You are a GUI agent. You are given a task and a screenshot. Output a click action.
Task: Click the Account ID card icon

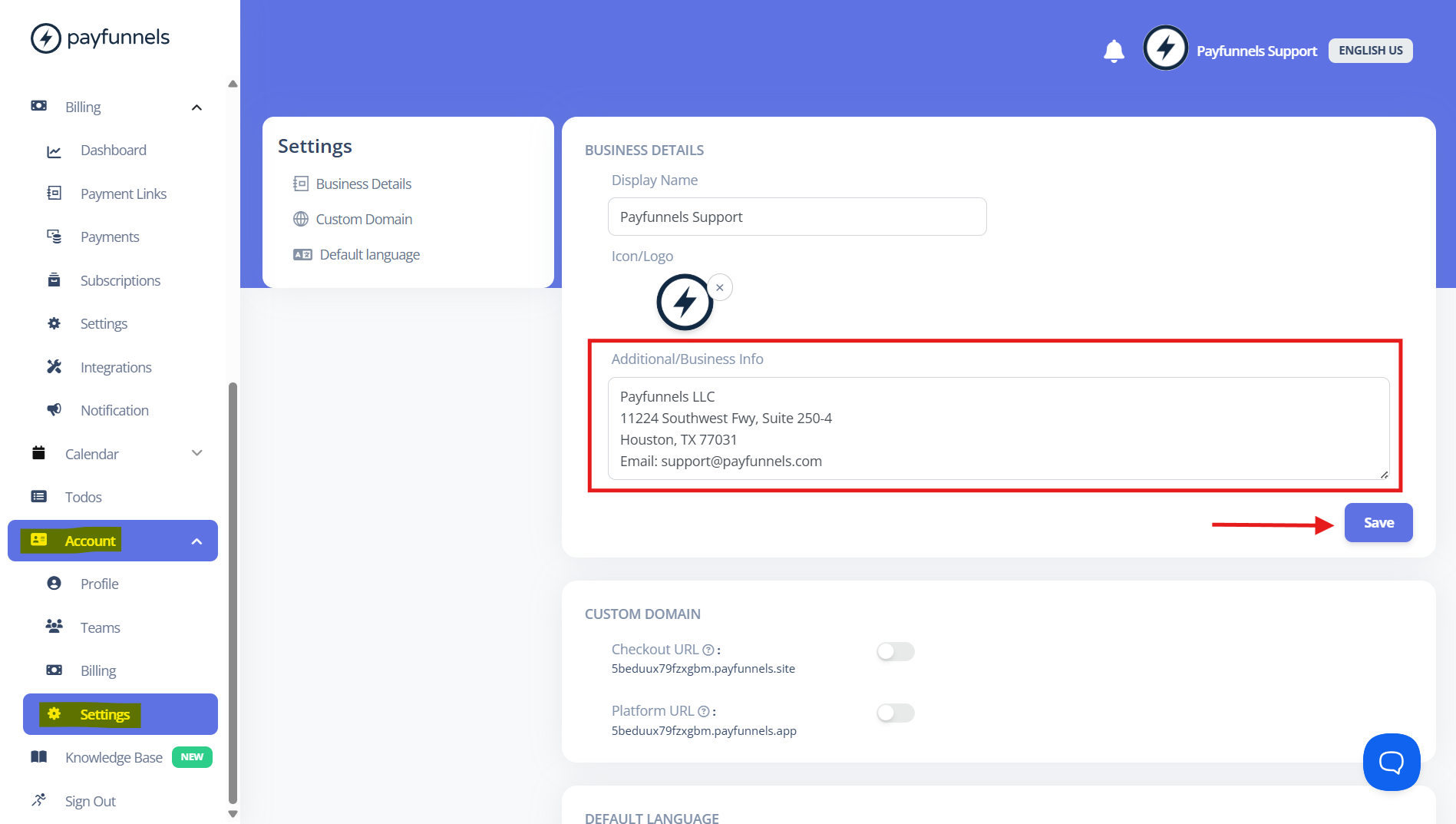pos(38,540)
